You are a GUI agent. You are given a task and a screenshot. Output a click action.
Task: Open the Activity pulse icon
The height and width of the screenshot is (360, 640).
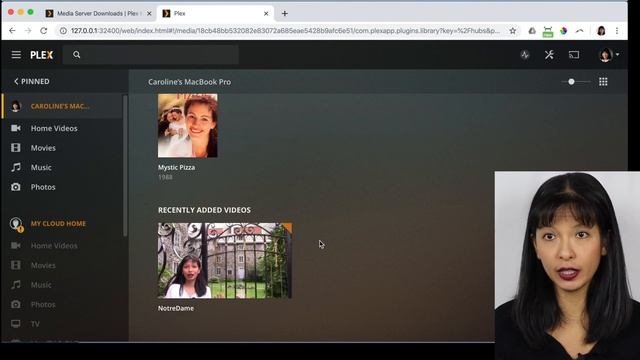click(525, 55)
